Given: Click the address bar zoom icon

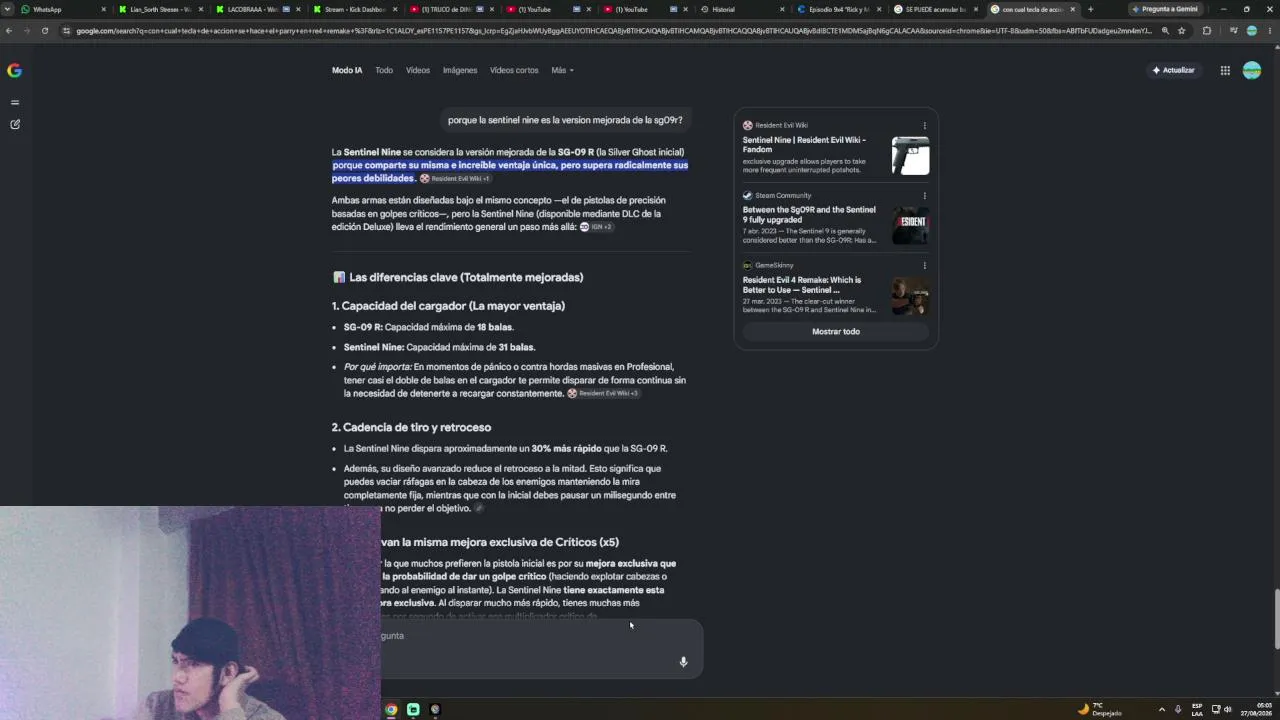Looking at the screenshot, I should [1165, 31].
